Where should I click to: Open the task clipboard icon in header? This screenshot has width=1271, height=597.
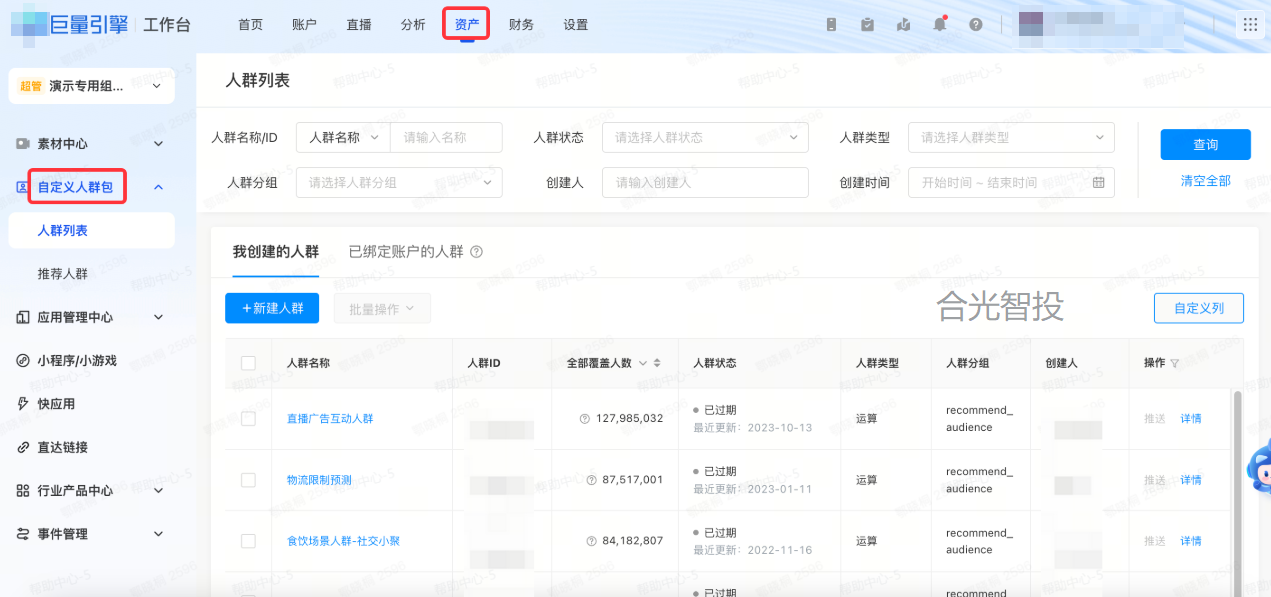pos(867,25)
